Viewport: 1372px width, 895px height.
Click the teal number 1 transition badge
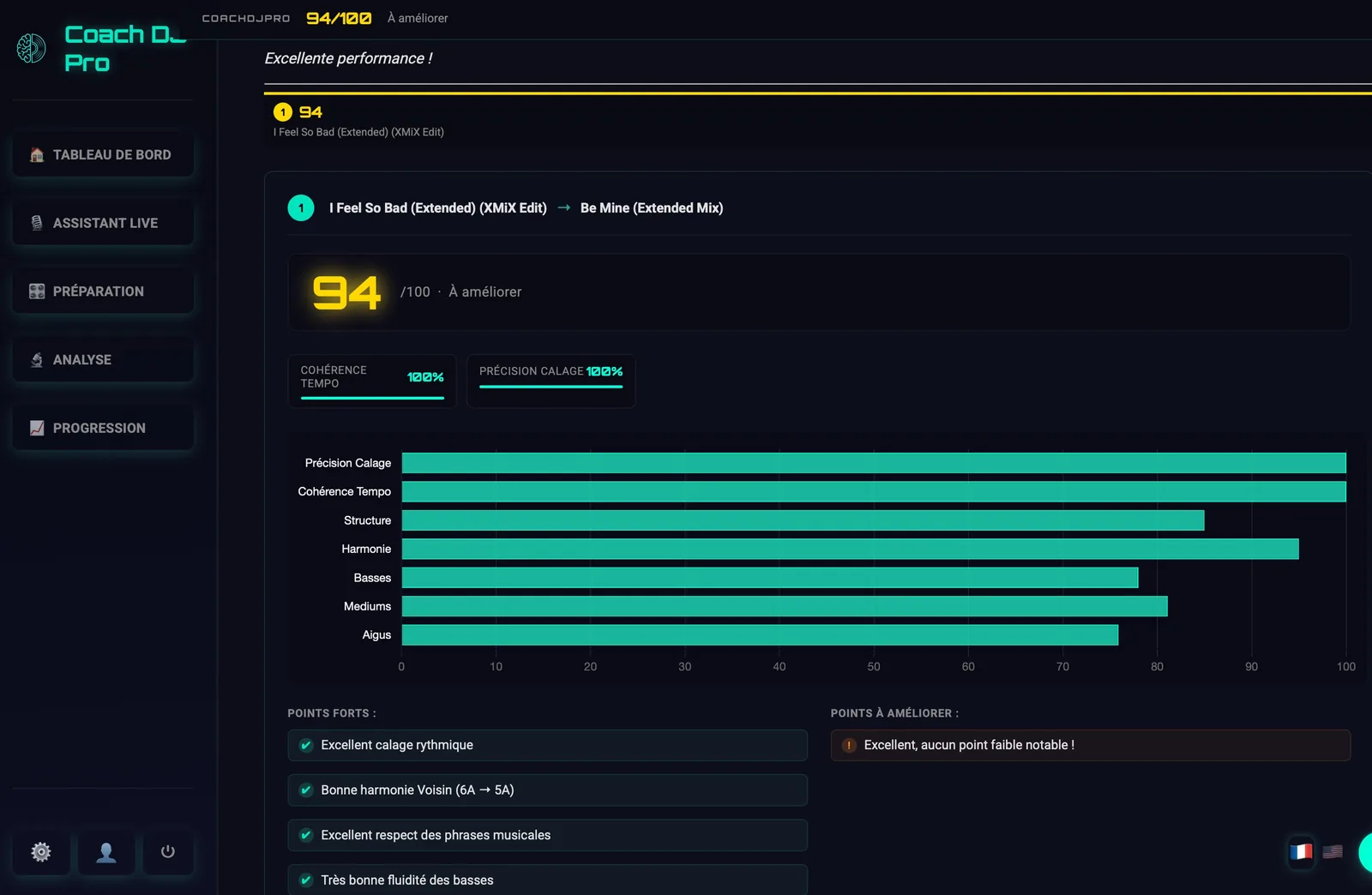pyautogui.click(x=301, y=207)
